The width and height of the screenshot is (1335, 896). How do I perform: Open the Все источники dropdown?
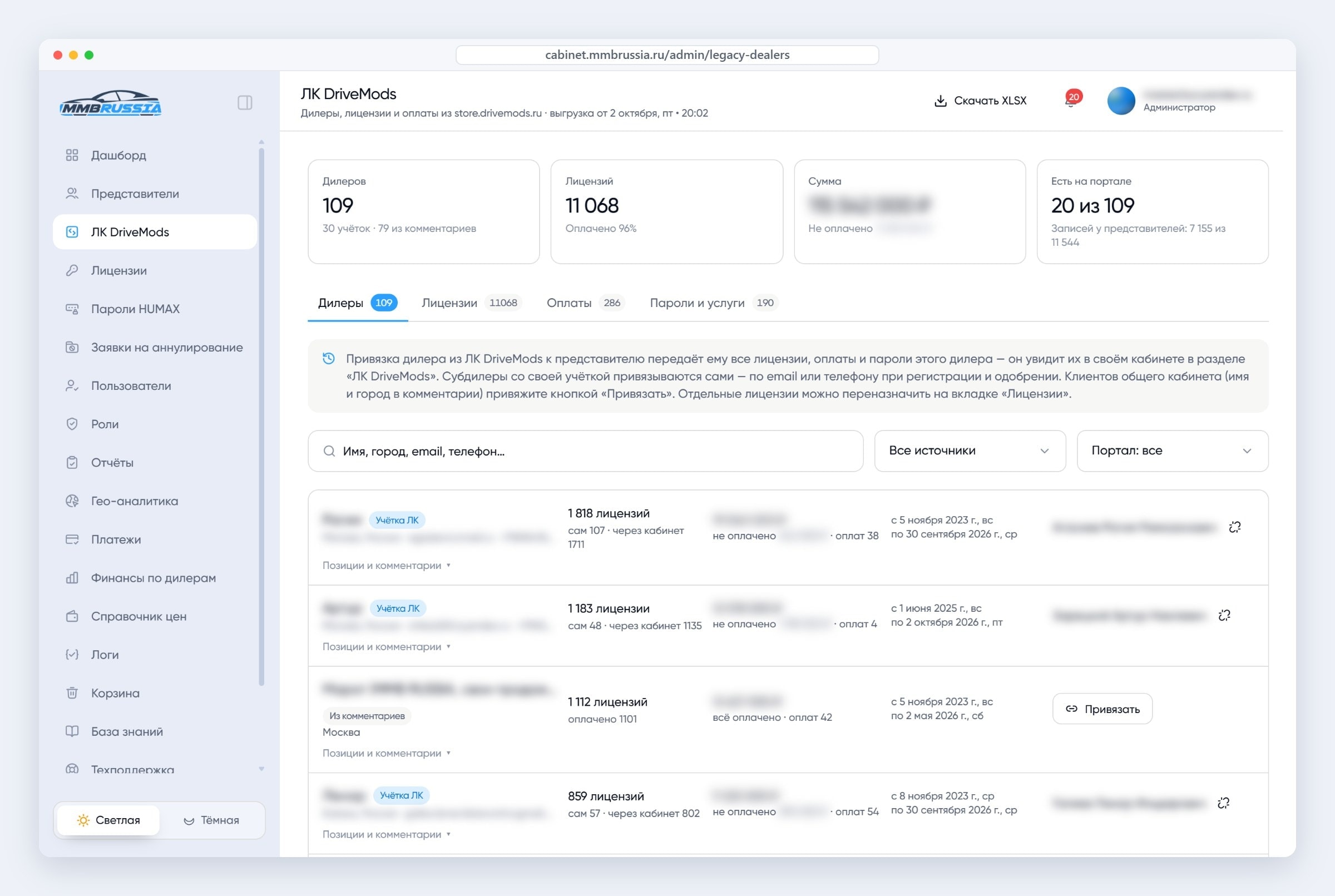(x=970, y=451)
